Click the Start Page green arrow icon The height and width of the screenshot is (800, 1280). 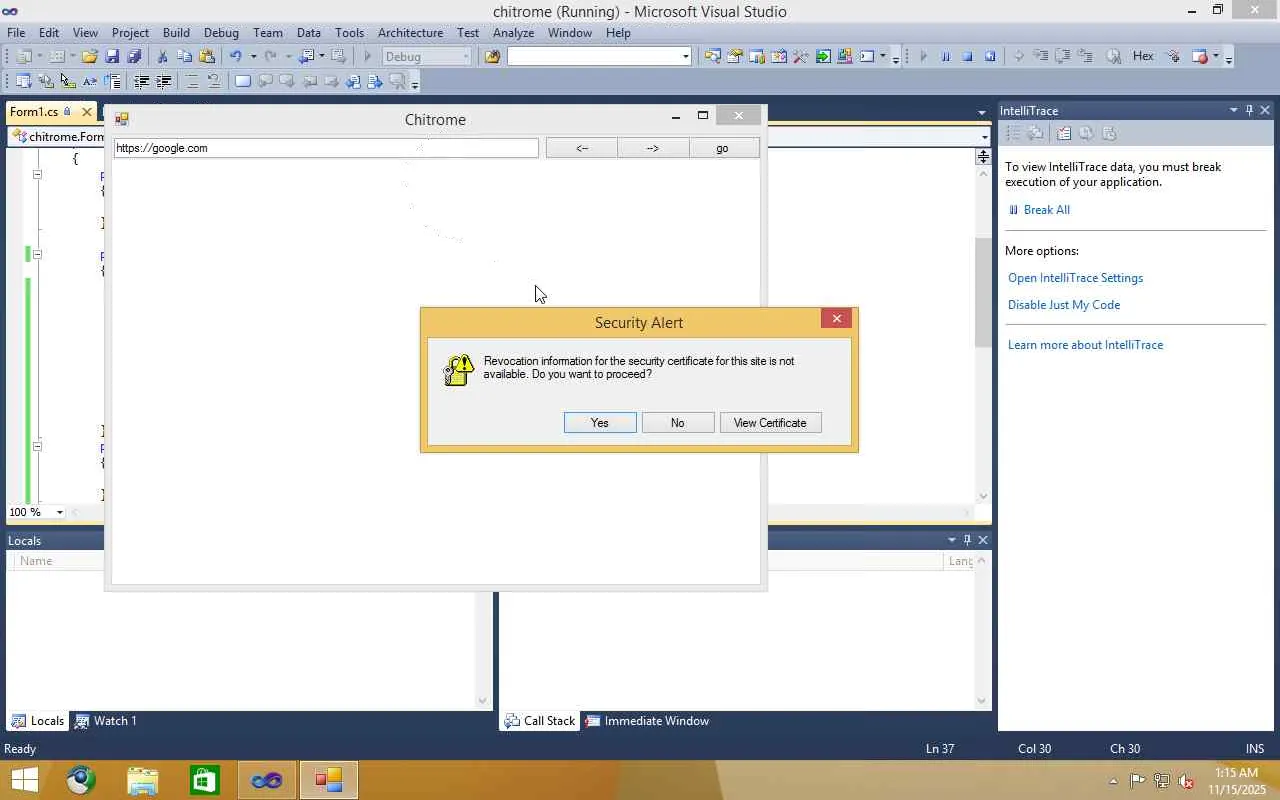[x=823, y=57]
